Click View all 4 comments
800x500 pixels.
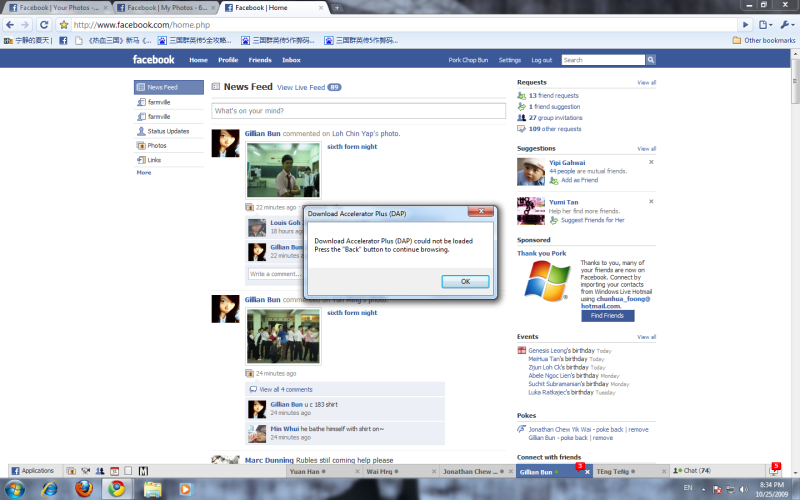pos(286,389)
